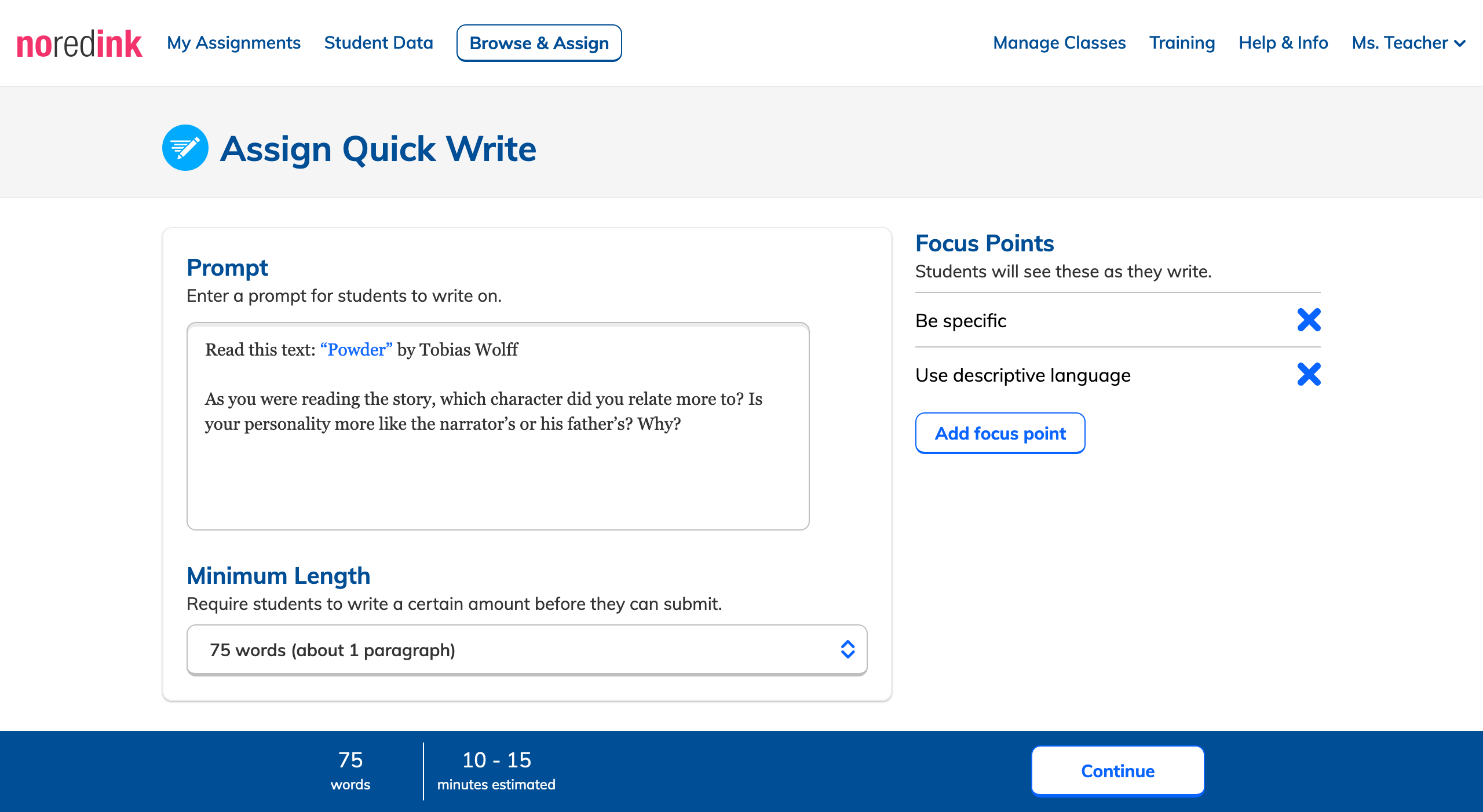Click the Add focus point button
The width and height of the screenshot is (1483, 812).
pyautogui.click(x=1000, y=433)
